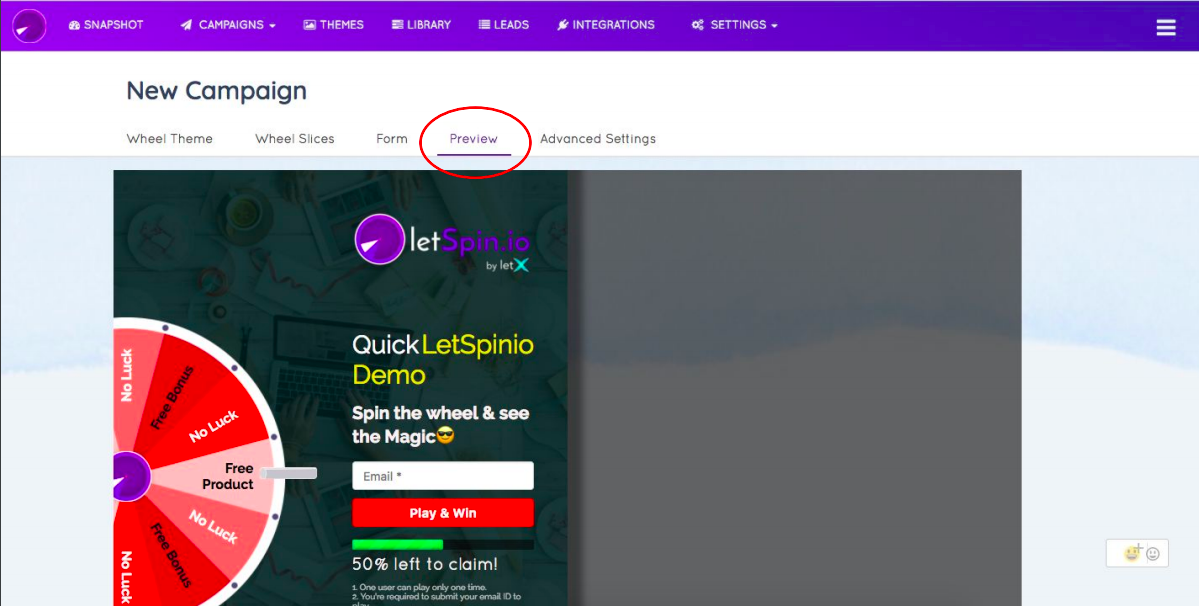Image resolution: width=1199 pixels, height=606 pixels.
Task: Expand the Settings dropdown menu
Action: (735, 25)
